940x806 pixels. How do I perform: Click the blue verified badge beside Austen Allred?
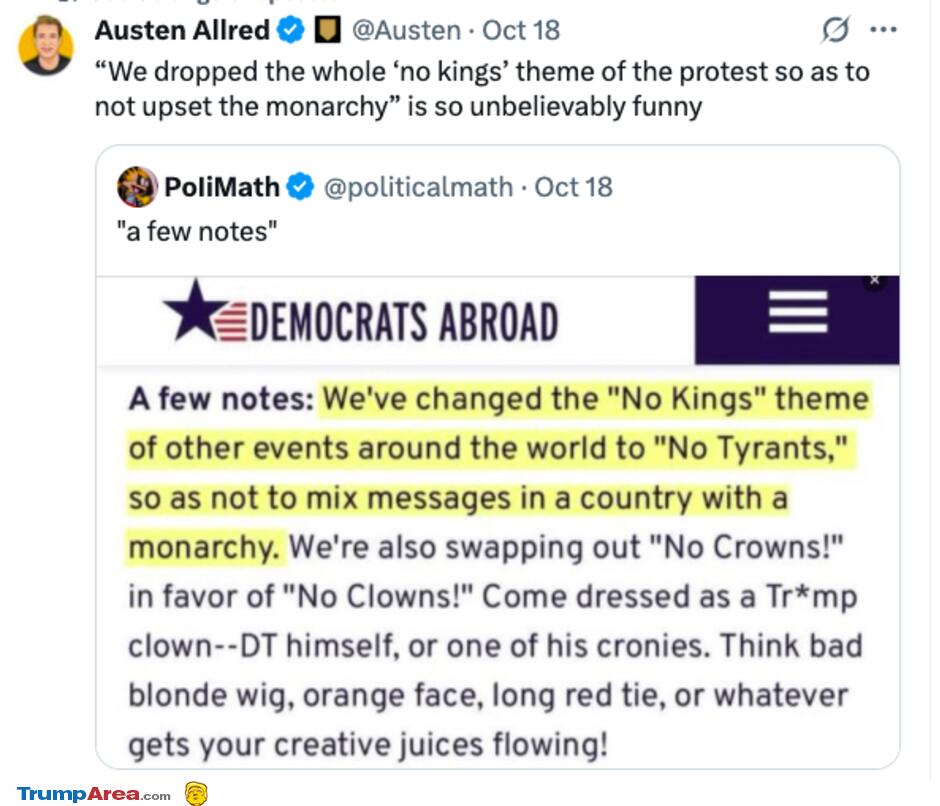click(290, 31)
